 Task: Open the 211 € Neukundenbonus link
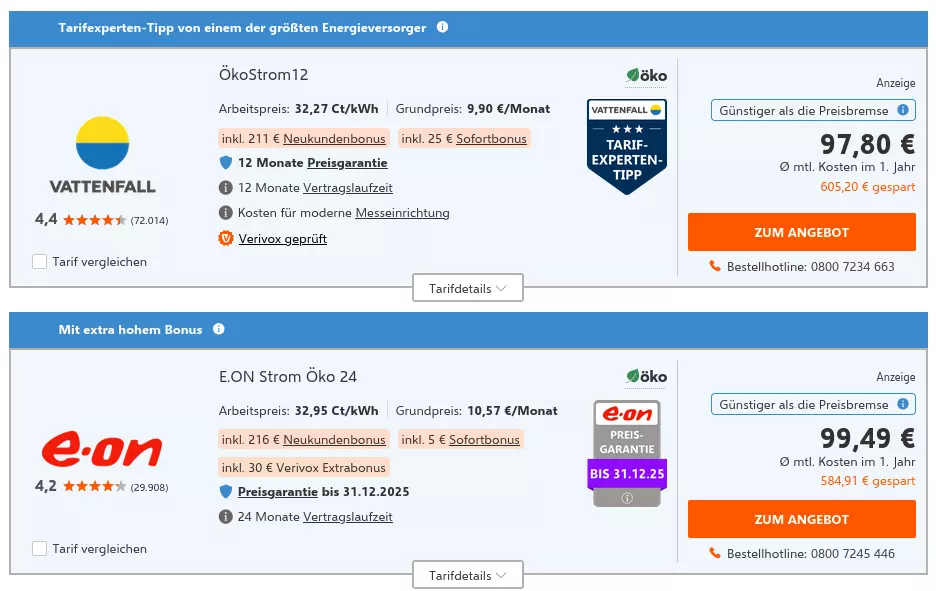point(334,138)
